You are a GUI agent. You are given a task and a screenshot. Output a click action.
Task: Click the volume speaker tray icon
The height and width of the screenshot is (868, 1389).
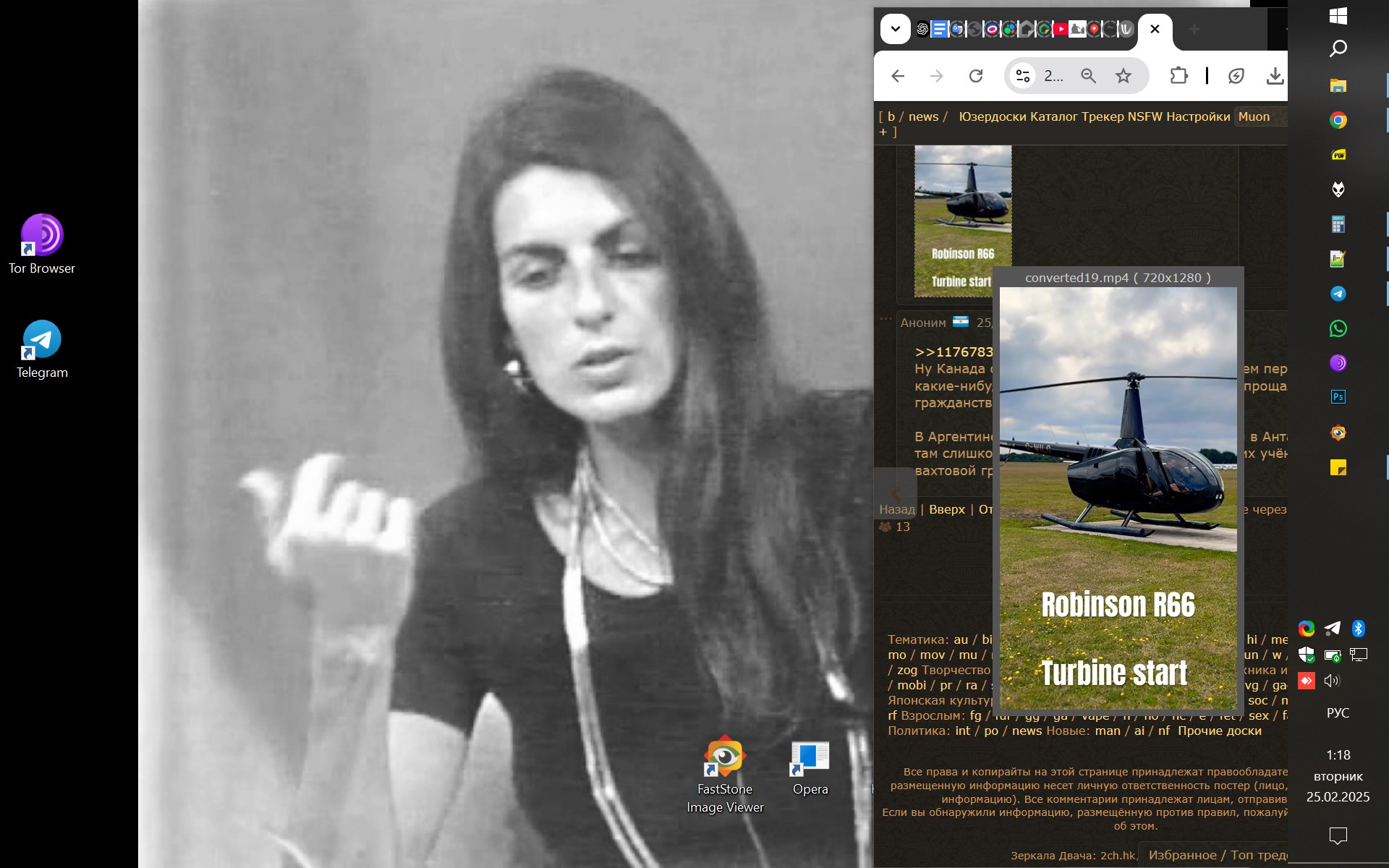(x=1332, y=681)
